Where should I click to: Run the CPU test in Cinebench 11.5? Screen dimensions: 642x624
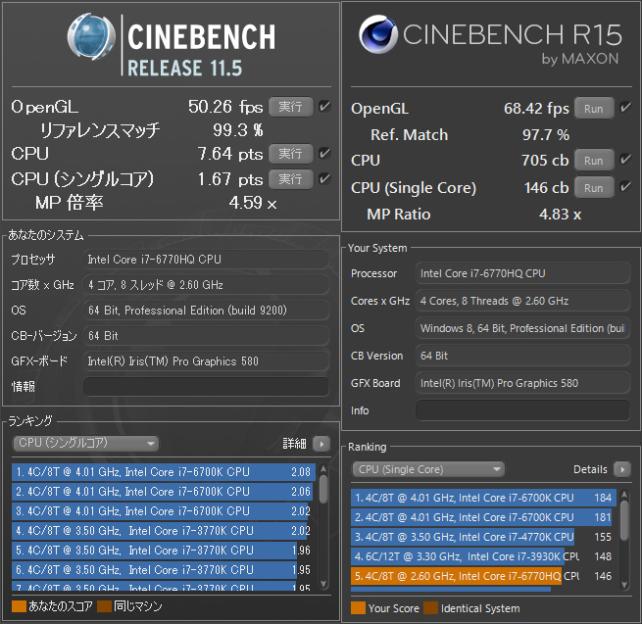(x=291, y=154)
